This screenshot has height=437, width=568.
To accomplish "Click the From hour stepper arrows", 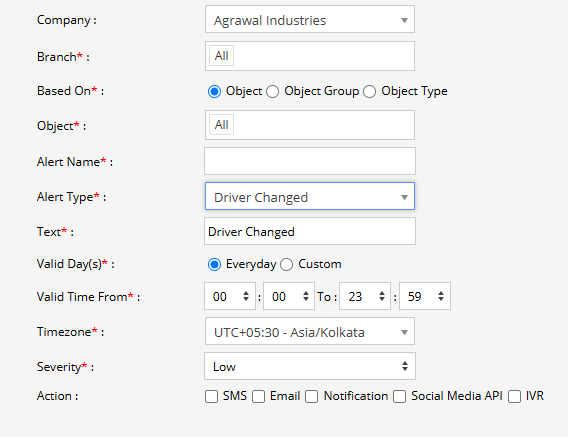I will tap(246, 296).
